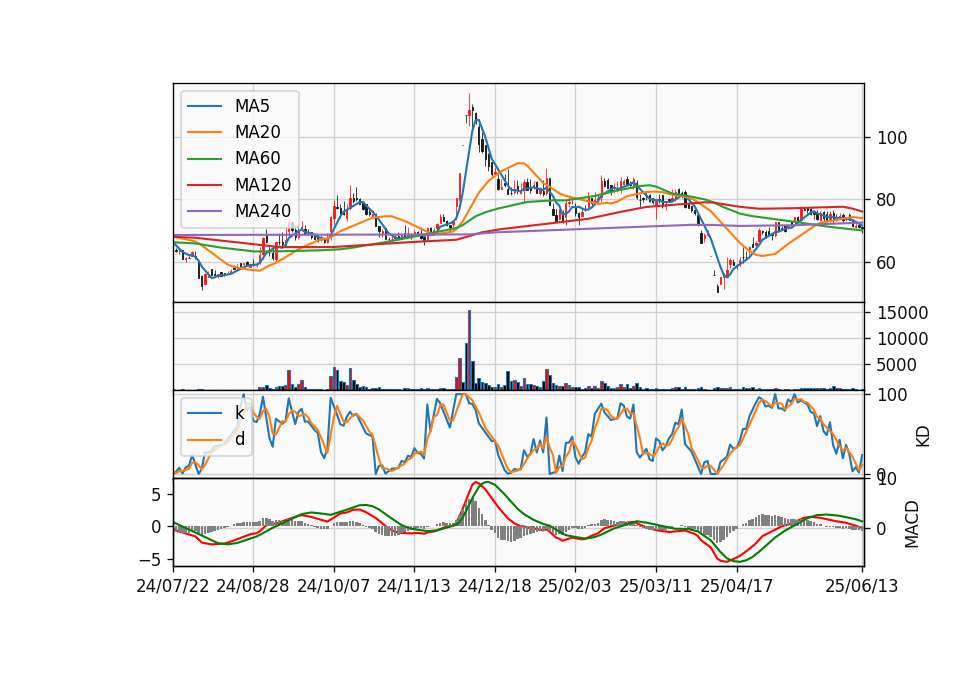Click the volume axis value 10000

pyautogui.click(x=902, y=339)
